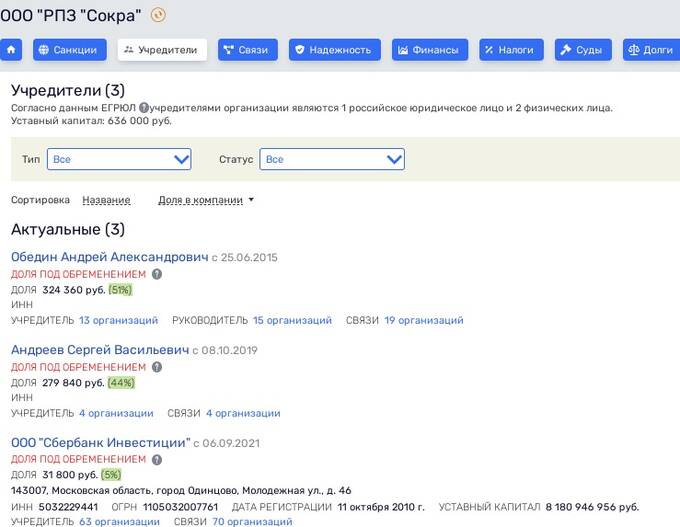The width and height of the screenshot is (680, 527).
Task: Expand the Тип dropdown
Action: [x=119, y=159]
